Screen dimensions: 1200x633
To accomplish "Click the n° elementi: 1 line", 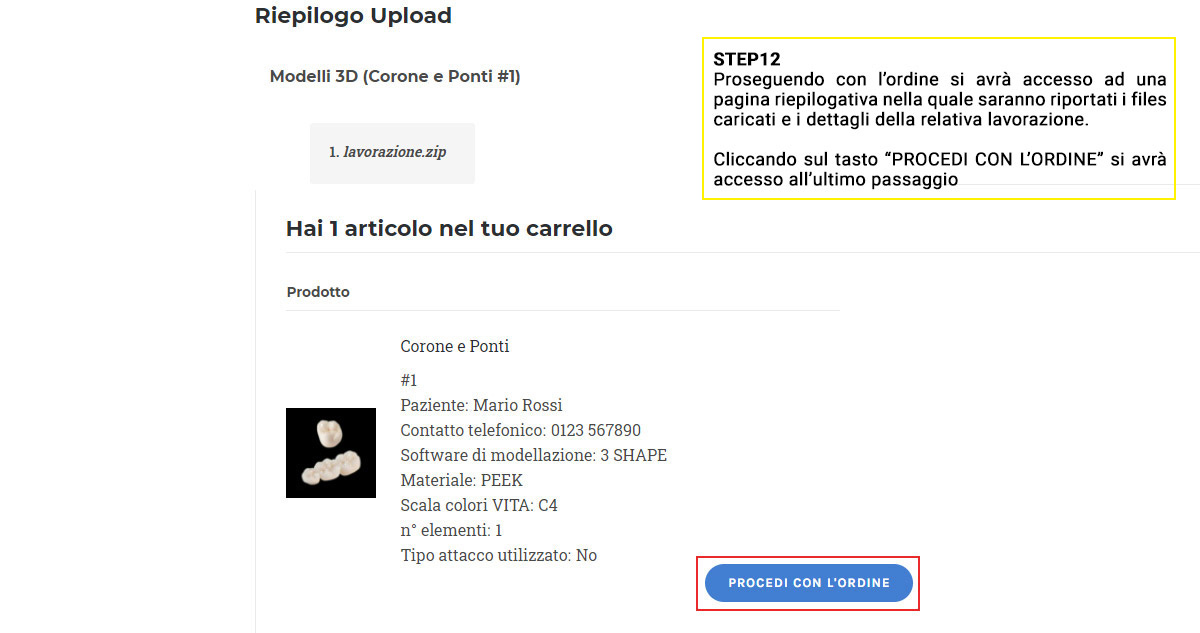I will [451, 530].
